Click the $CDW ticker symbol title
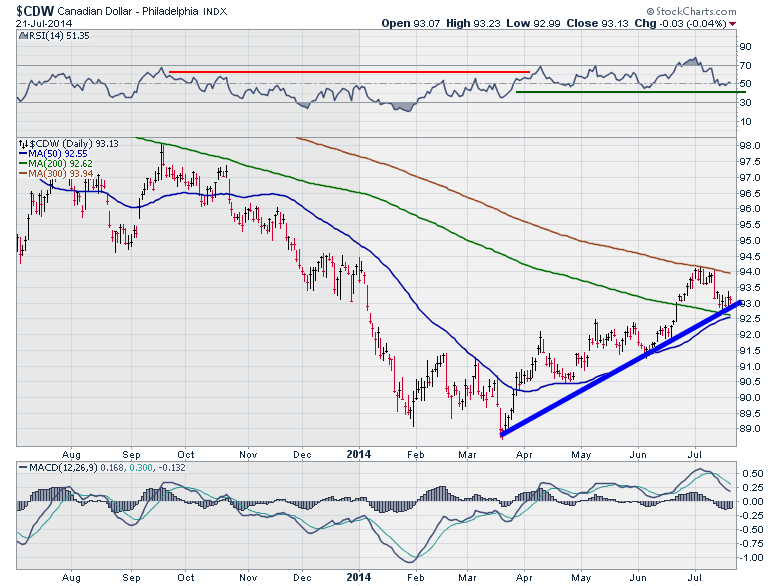The width and height of the screenshot is (780, 586). 35,11
